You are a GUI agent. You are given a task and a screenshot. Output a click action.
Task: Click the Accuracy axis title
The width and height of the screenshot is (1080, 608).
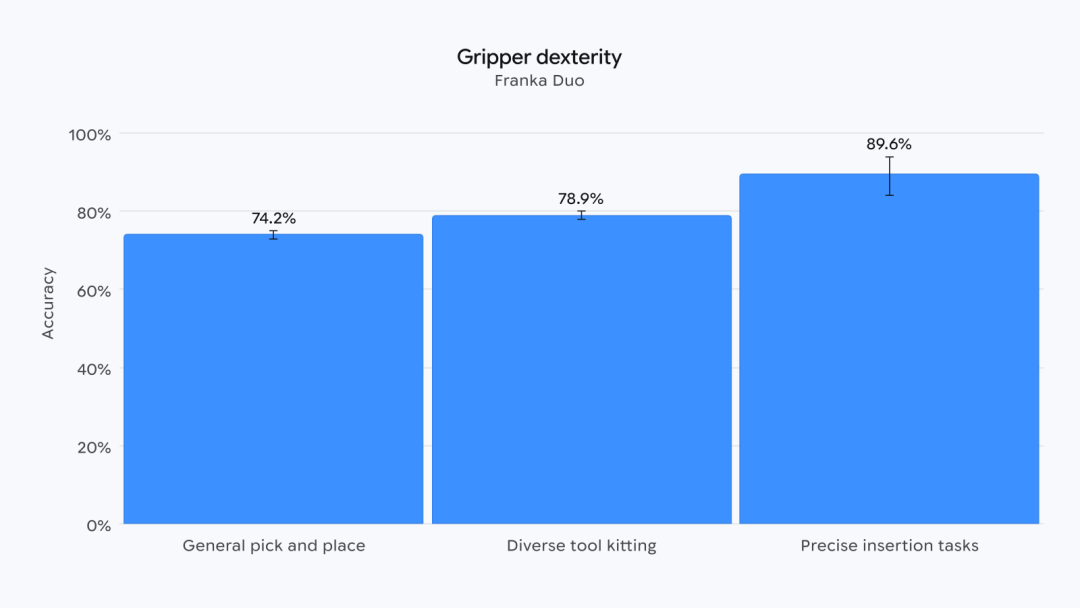[x=48, y=303]
